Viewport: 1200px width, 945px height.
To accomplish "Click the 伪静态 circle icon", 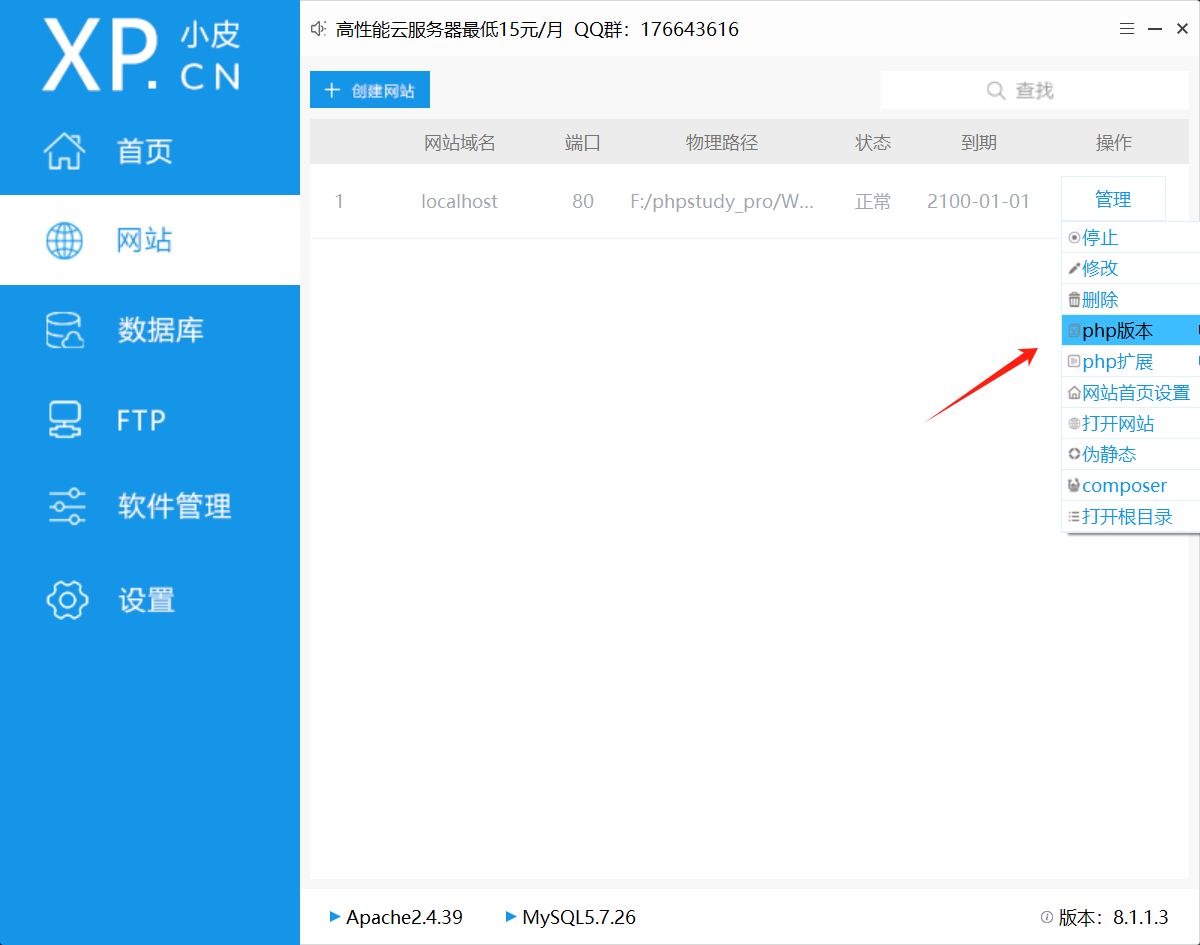I will (1074, 455).
